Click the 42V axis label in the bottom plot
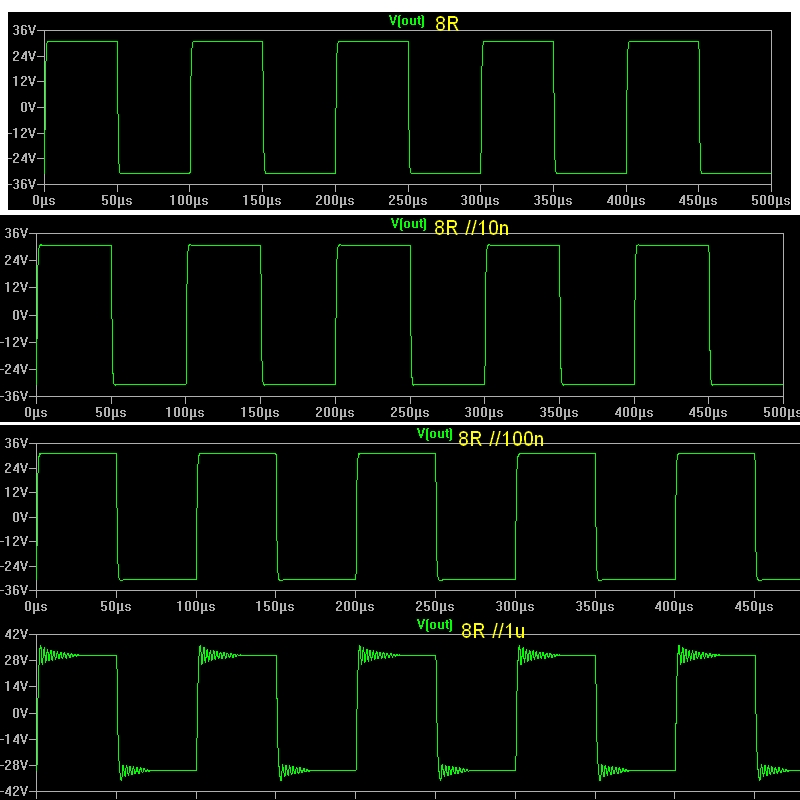 pyautogui.click(x=16, y=634)
